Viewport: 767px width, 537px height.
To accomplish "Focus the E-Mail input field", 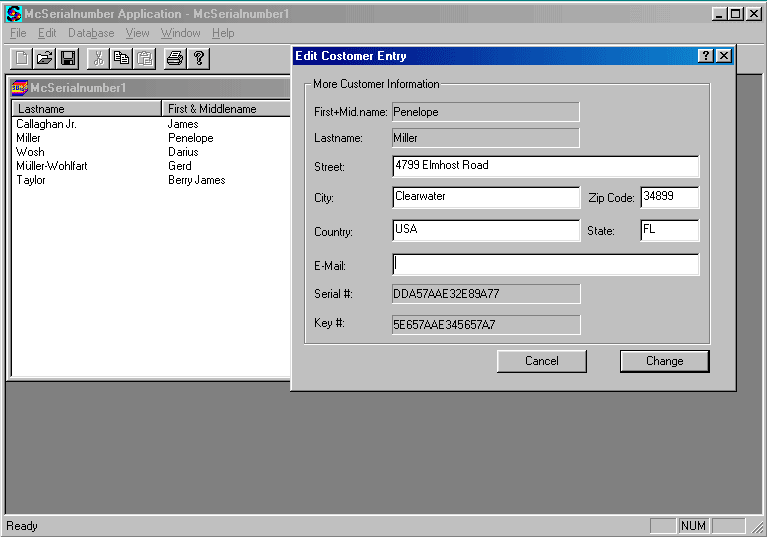I will 546,265.
